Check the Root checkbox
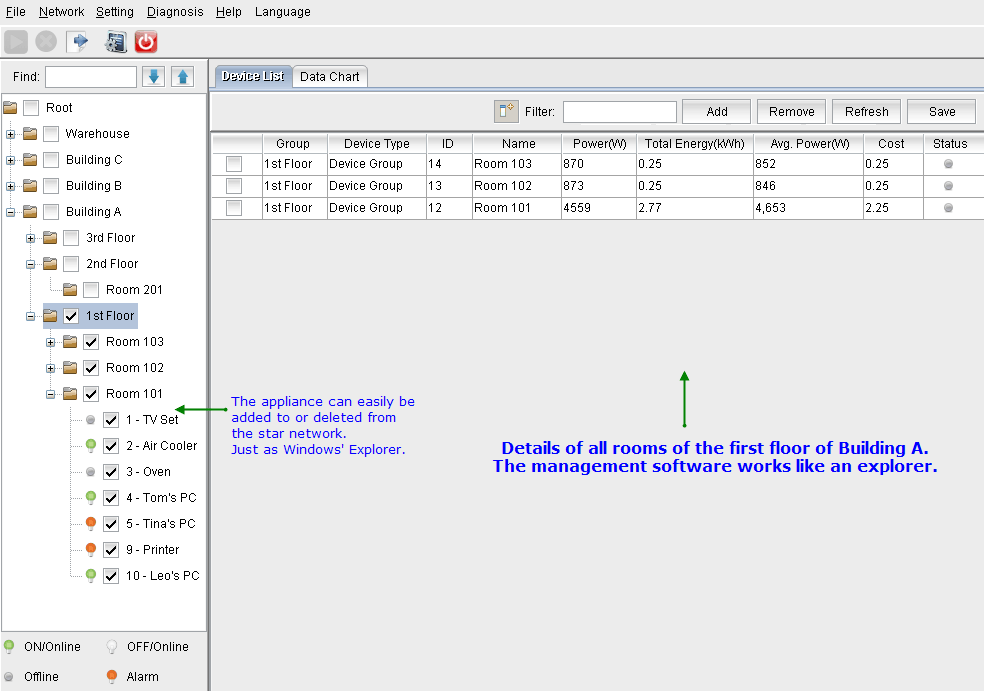Image resolution: width=984 pixels, height=691 pixels. pyautogui.click(x=31, y=108)
